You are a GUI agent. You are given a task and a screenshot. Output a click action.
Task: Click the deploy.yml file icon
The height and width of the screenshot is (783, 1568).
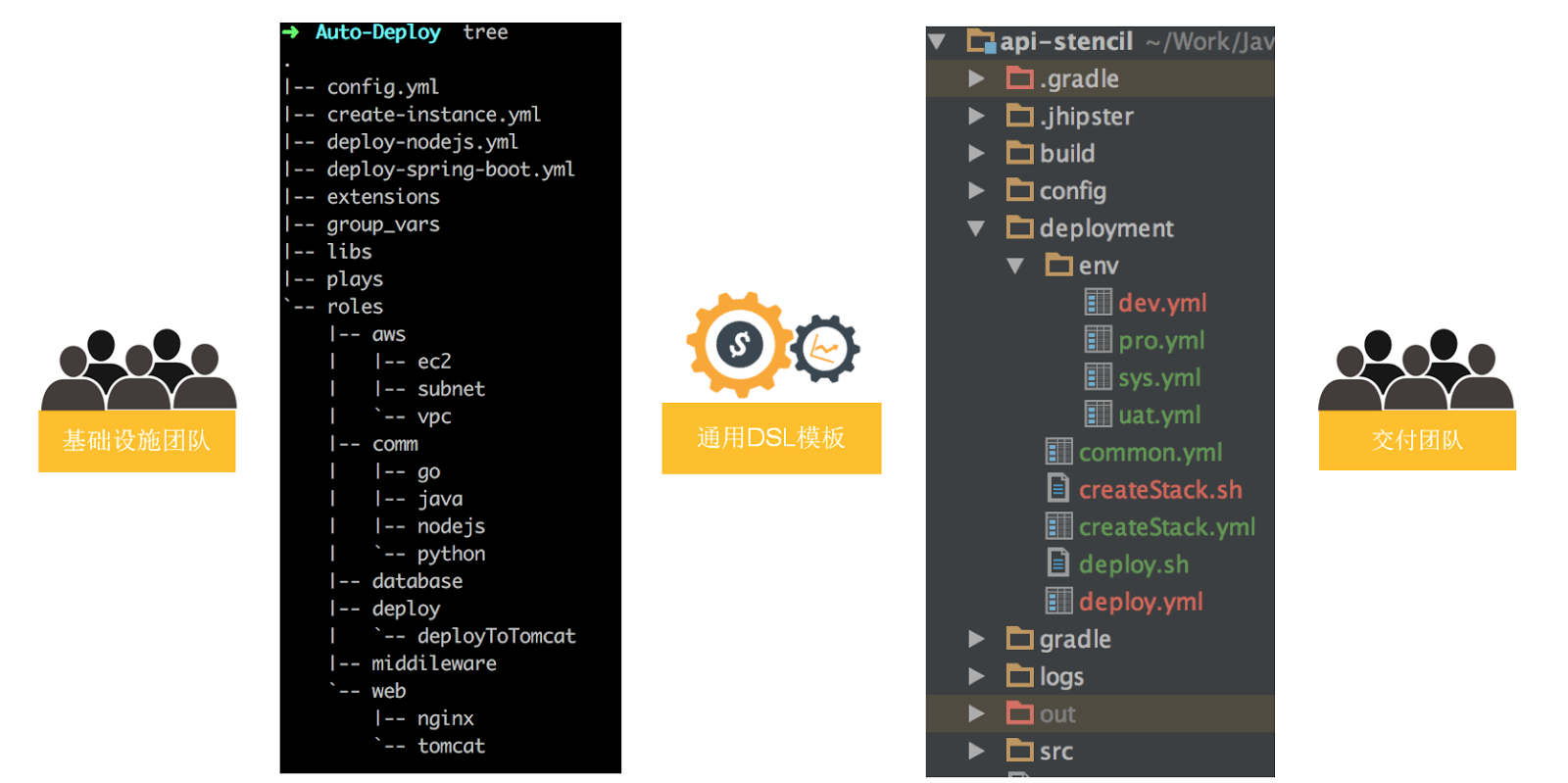coord(1058,601)
